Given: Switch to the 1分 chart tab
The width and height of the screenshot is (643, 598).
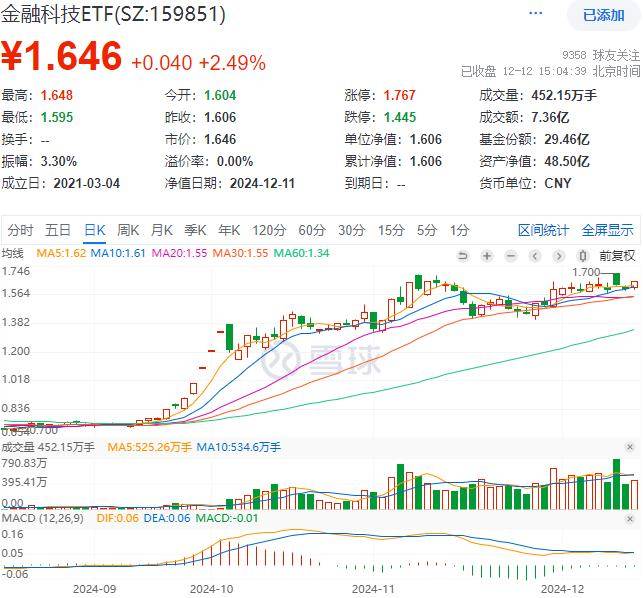Looking at the screenshot, I should tap(459, 230).
